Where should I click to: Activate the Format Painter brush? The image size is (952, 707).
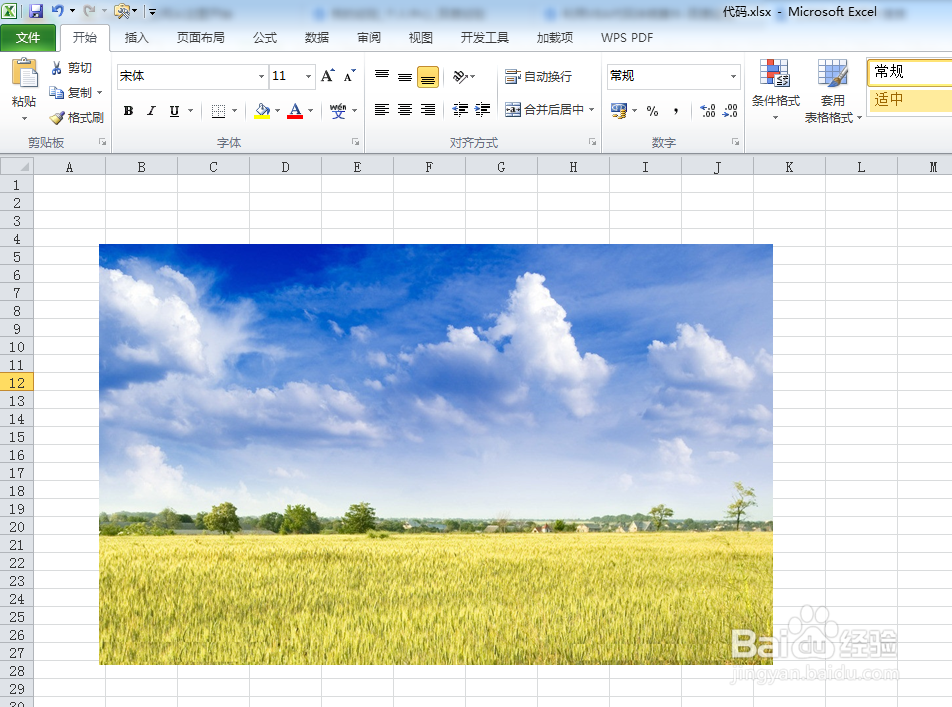(x=57, y=117)
